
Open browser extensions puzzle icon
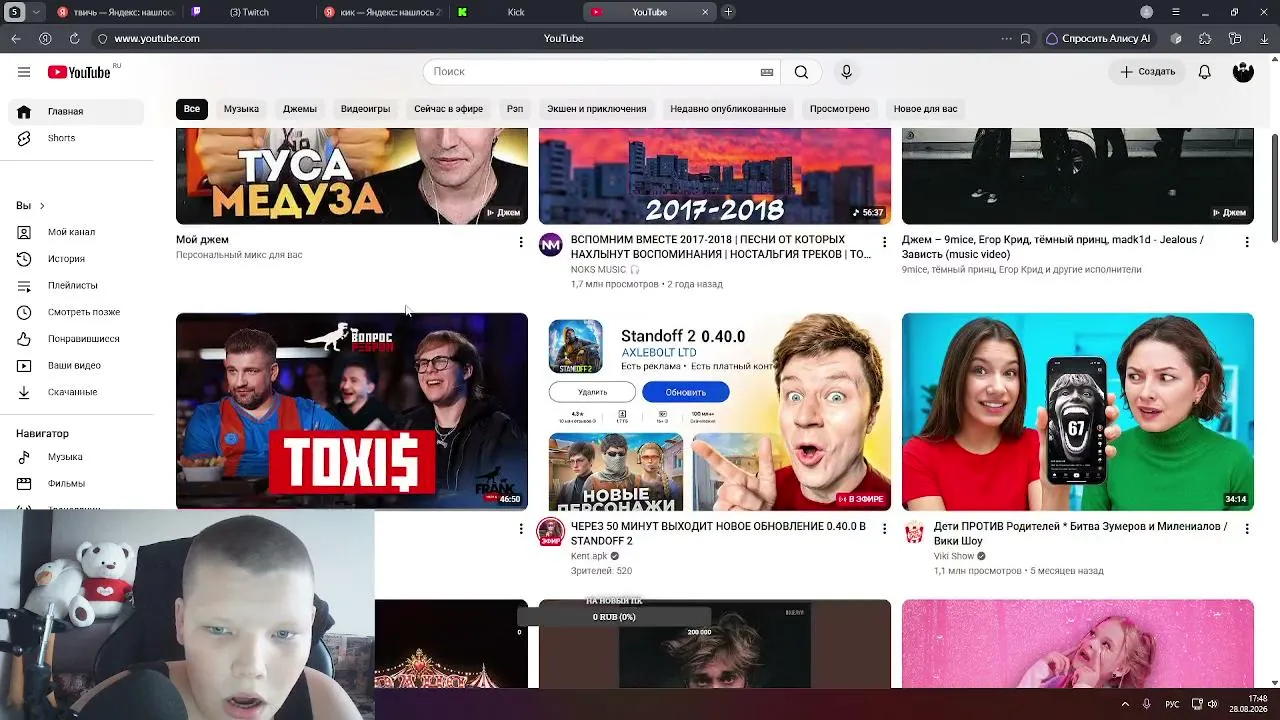click(1205, 38)
